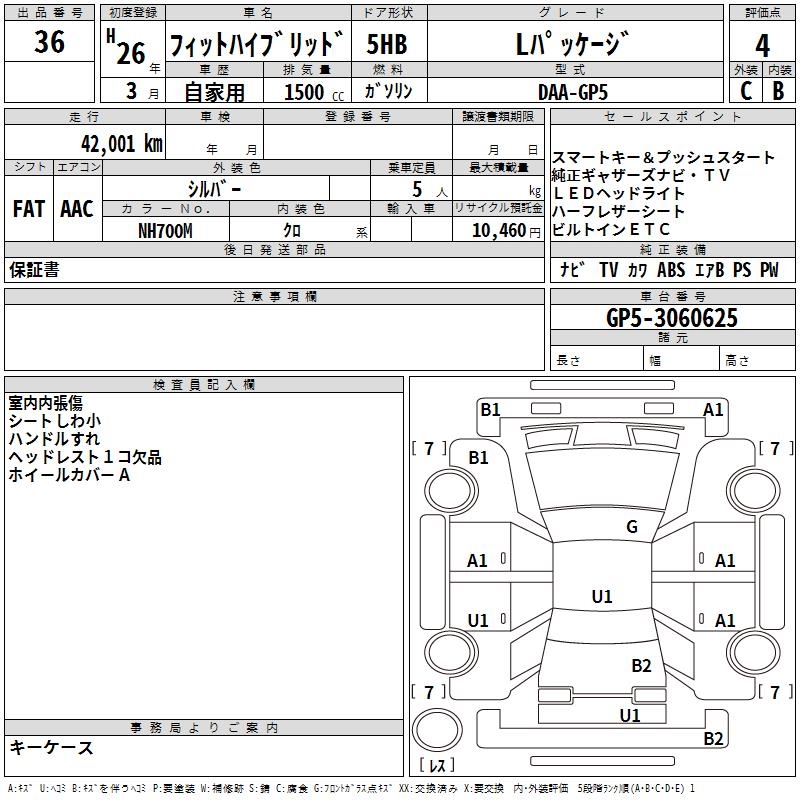Screen dimensions: 800x800
Task: Click the front-left wheel circle in diagram
Action: (451, 491)
